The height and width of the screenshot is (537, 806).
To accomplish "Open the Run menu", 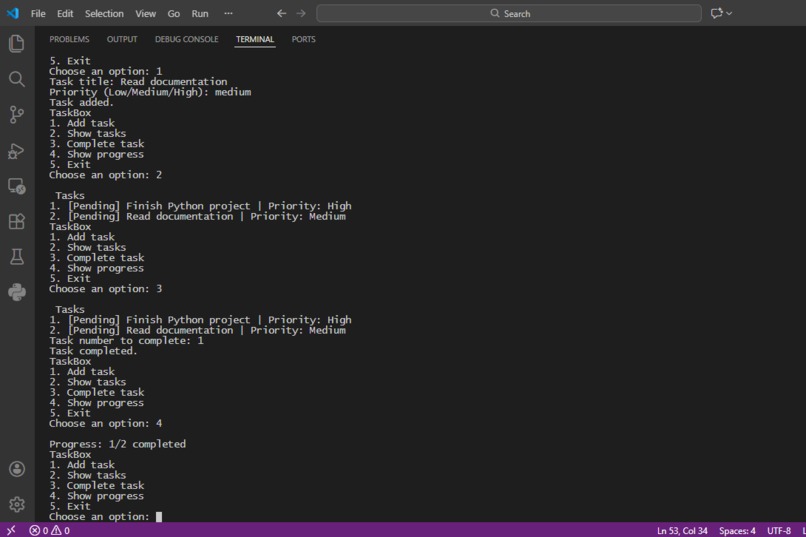I will tap(200, 14).
